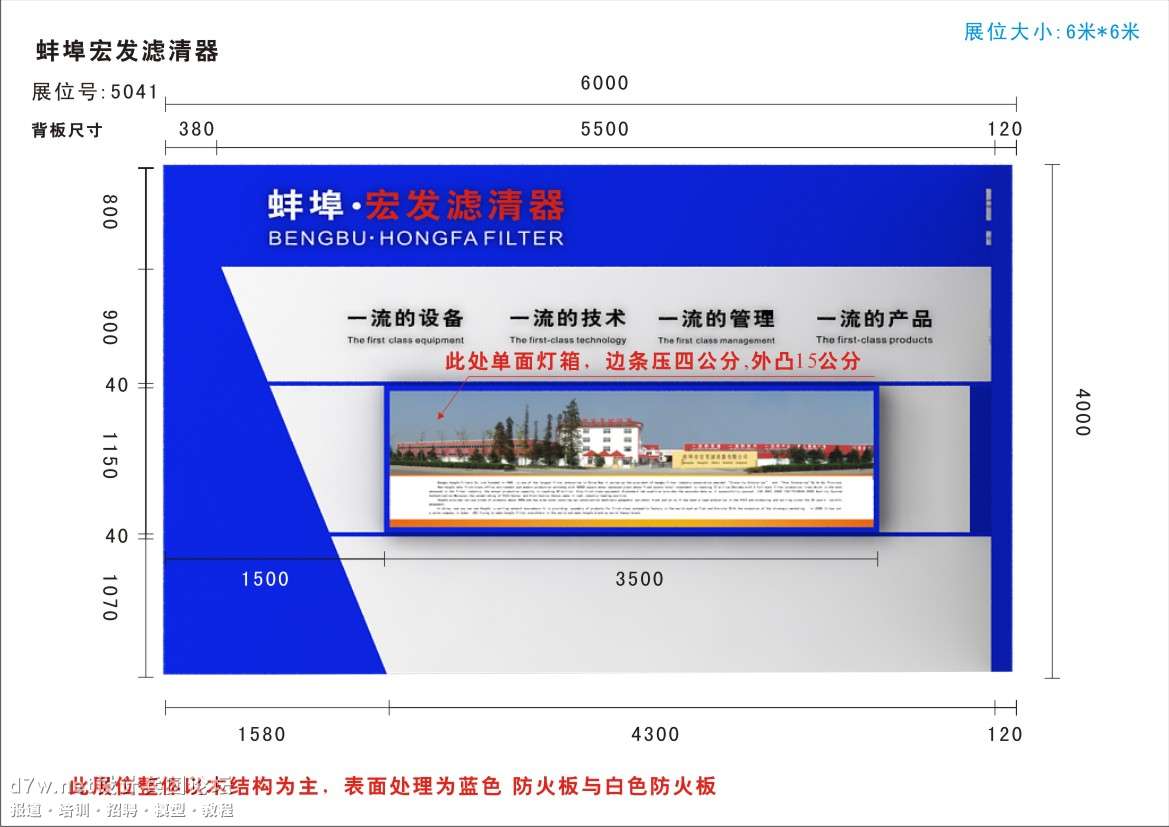Select the slogan 一流的产品

[875, 319]
